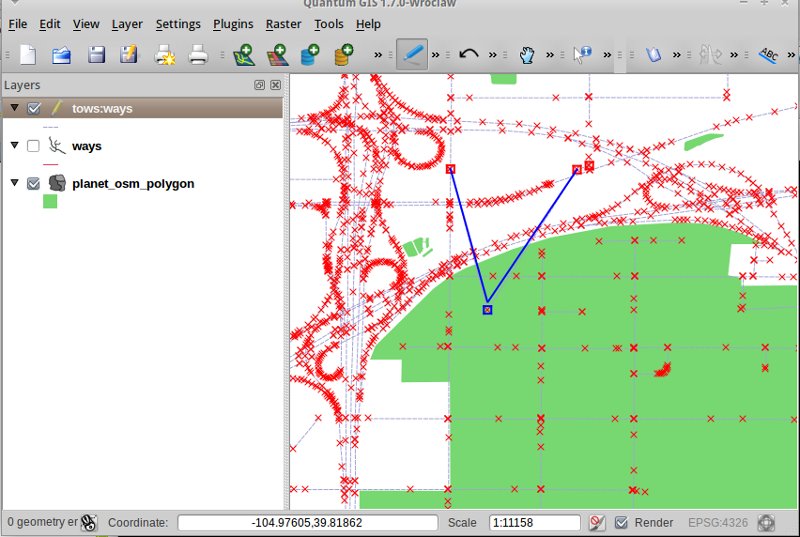Click the Scale input field
This screenshot has height=537, width=800.
(534, 522)
